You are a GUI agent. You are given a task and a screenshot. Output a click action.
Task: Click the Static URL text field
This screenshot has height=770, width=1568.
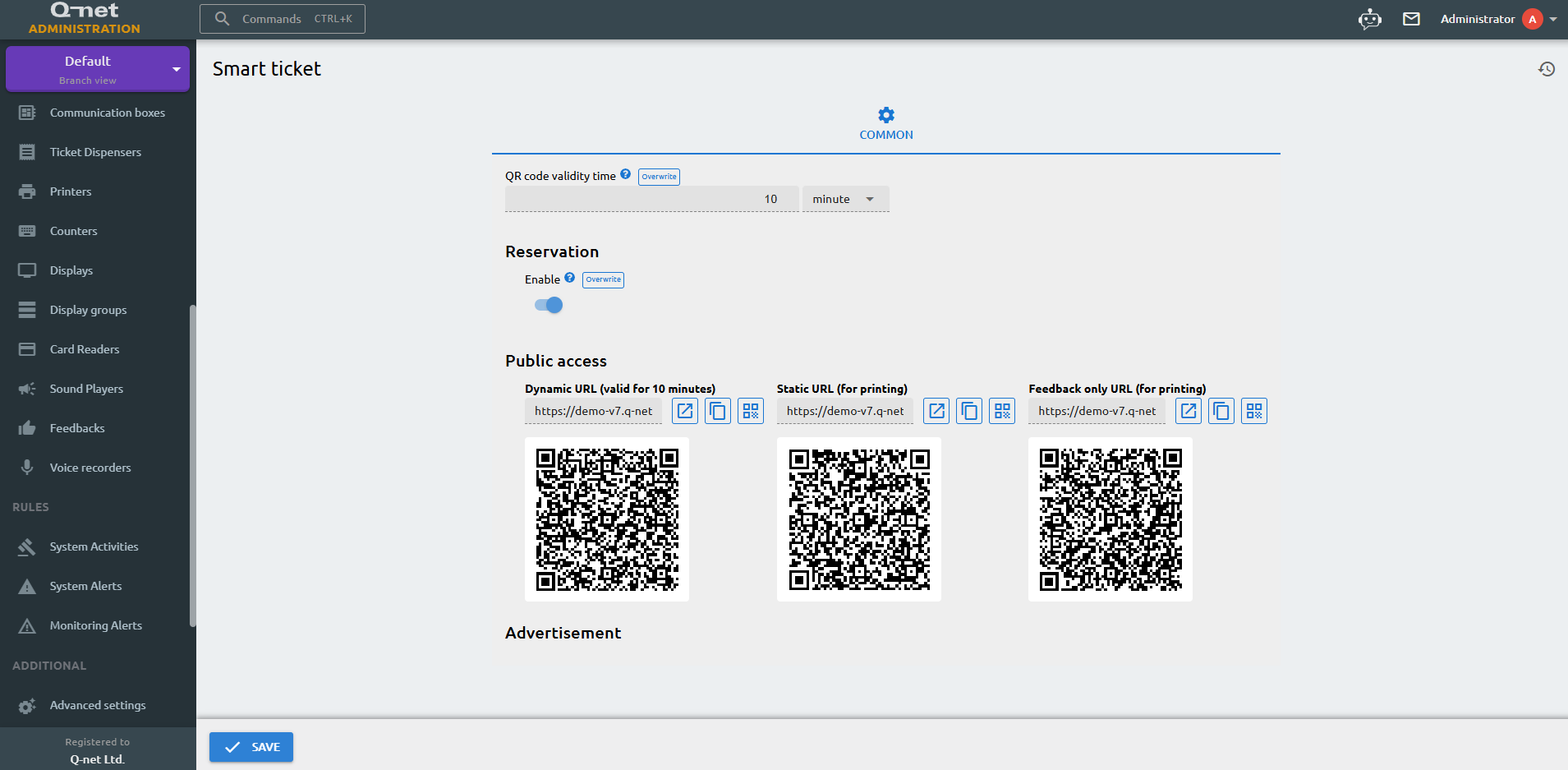click(x=845, y=411)
